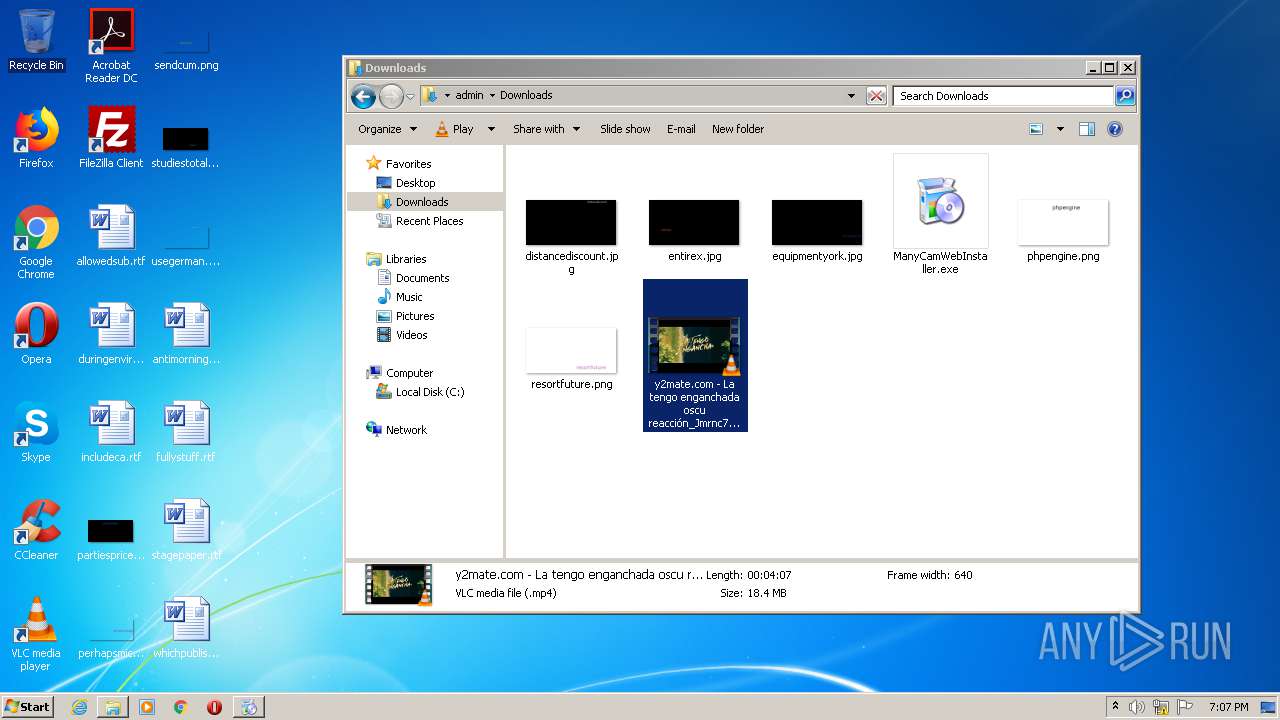
Task: Select the y2mate.com mp4 video file
Action: pyautogui.click(x=695, y=356)
